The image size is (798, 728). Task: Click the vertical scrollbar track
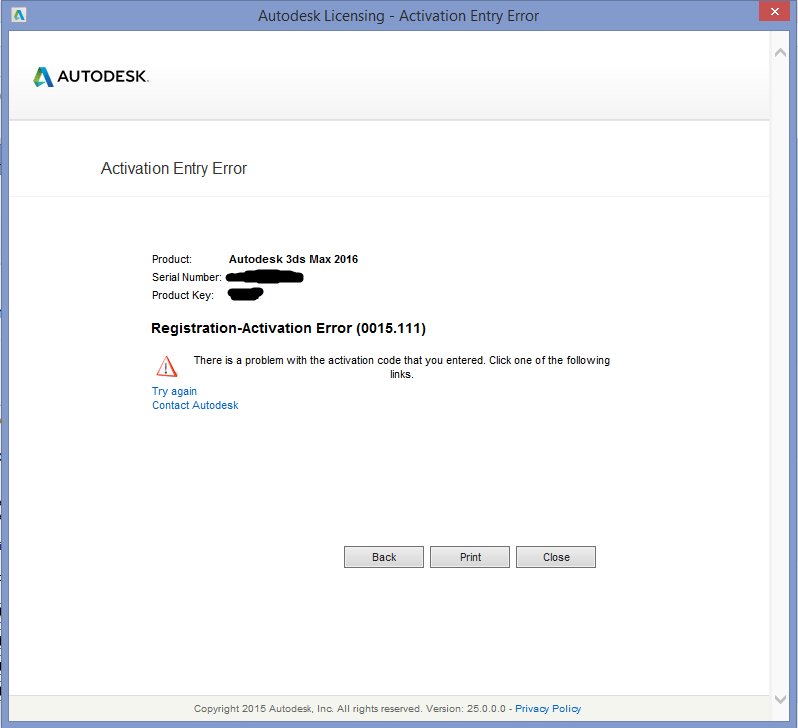tap(780, 376)
